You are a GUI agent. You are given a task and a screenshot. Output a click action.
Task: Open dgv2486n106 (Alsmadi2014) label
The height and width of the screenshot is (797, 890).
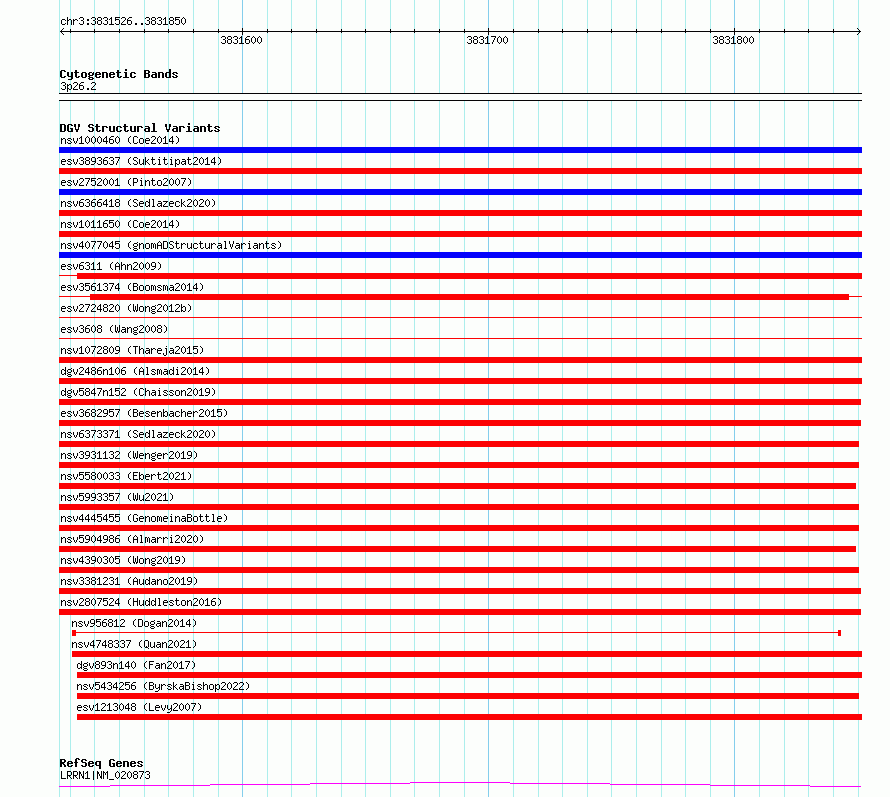[135, 371]
